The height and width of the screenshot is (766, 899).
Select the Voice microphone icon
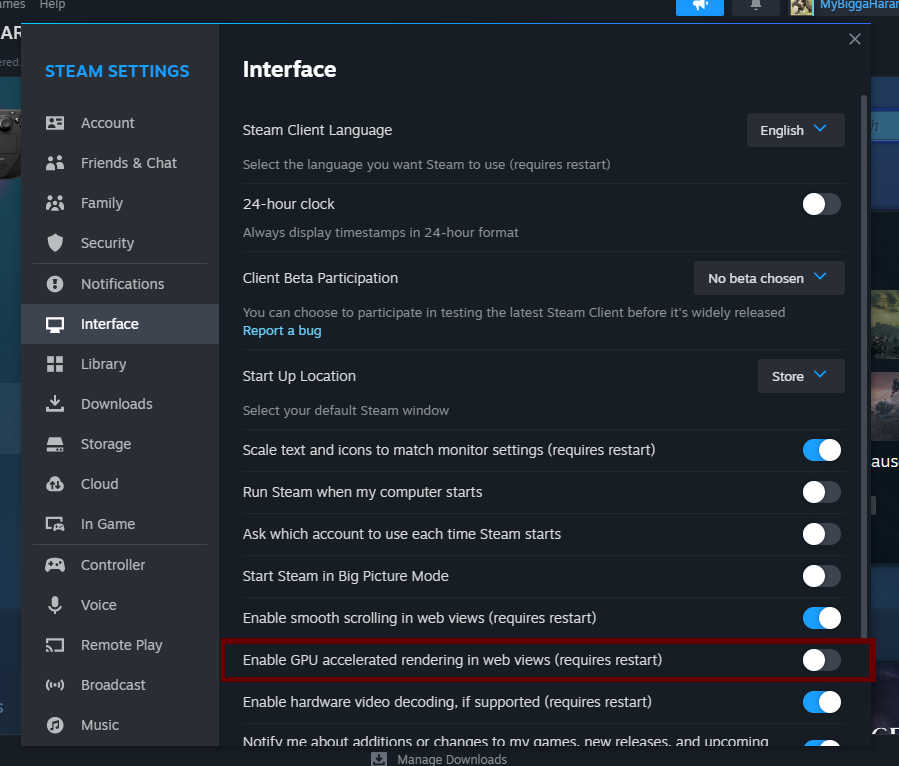[55, 605]
